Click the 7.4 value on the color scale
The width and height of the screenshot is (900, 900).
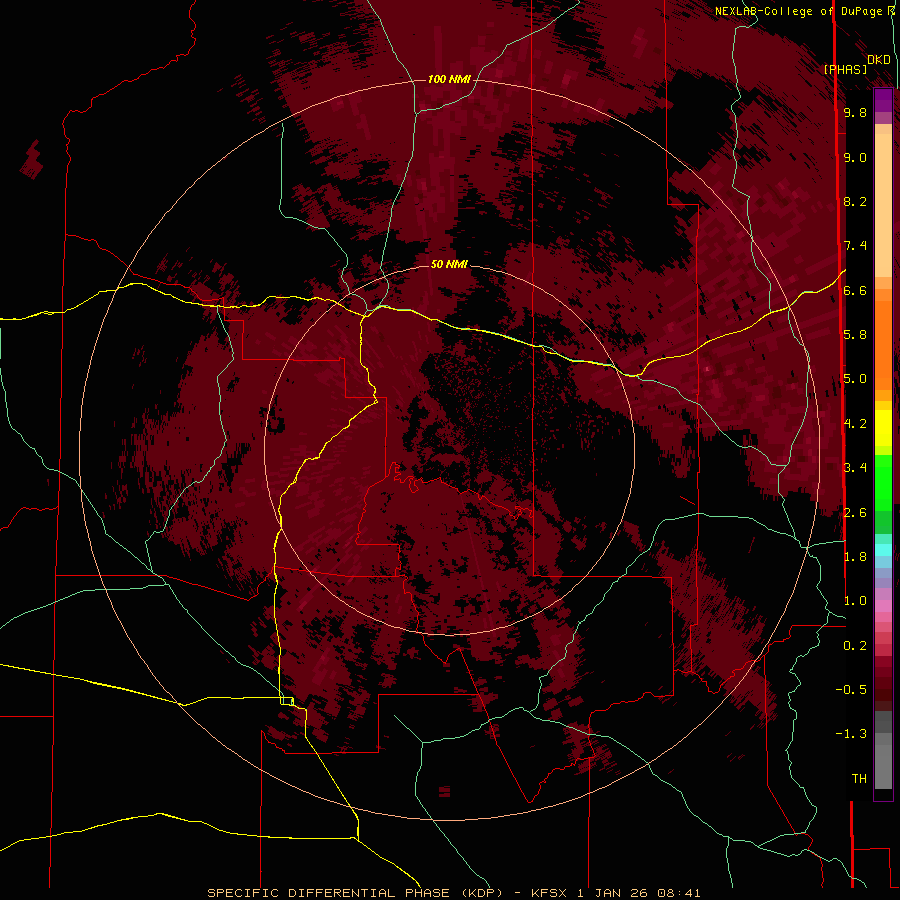855,246
